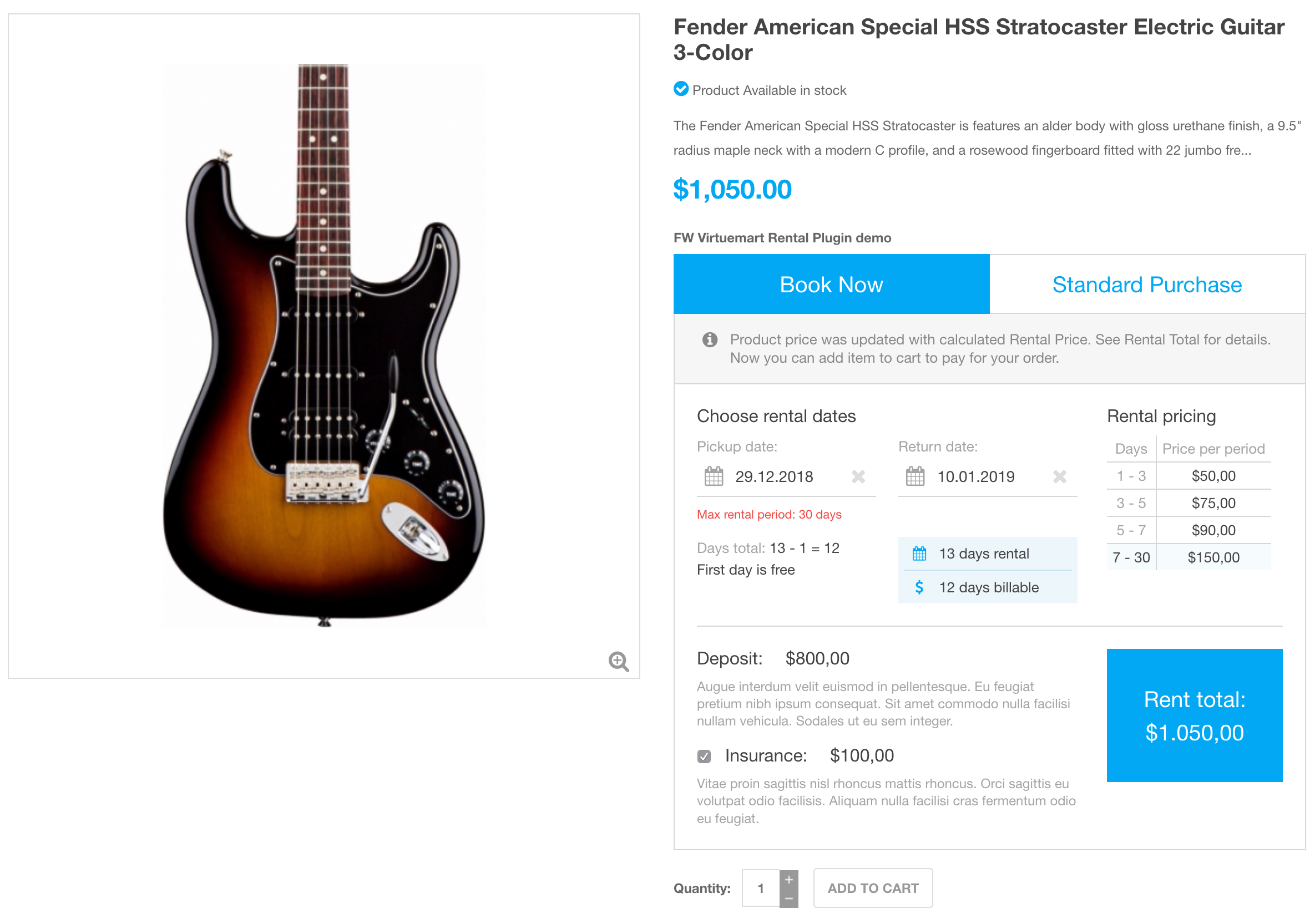Switch to the Standard Purchase tab

click(1147, 285)
